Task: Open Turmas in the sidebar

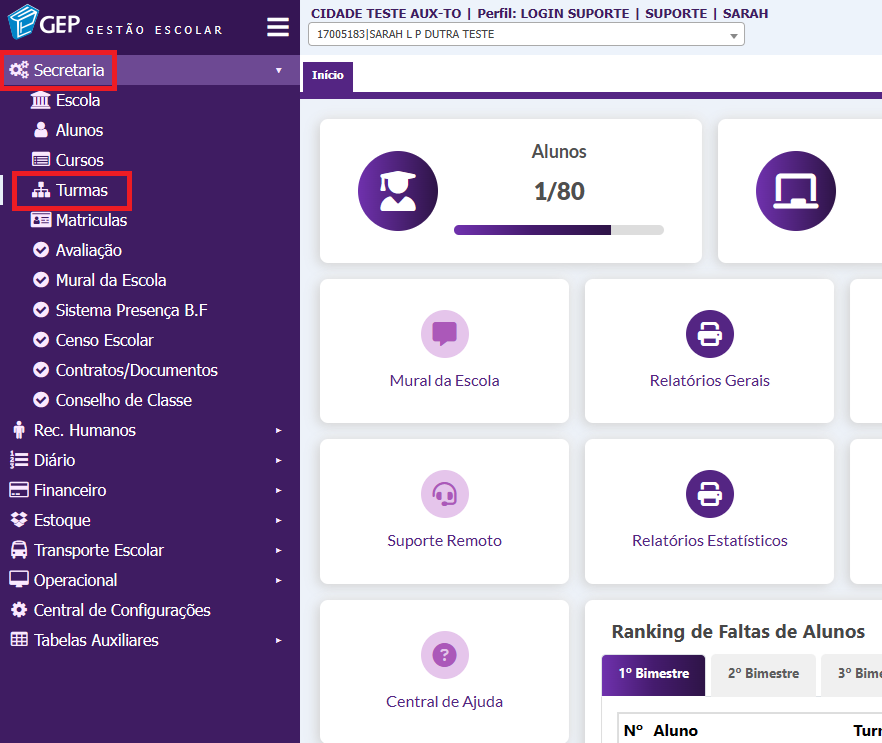Action: pyautogui.click(x=81, y=190)
